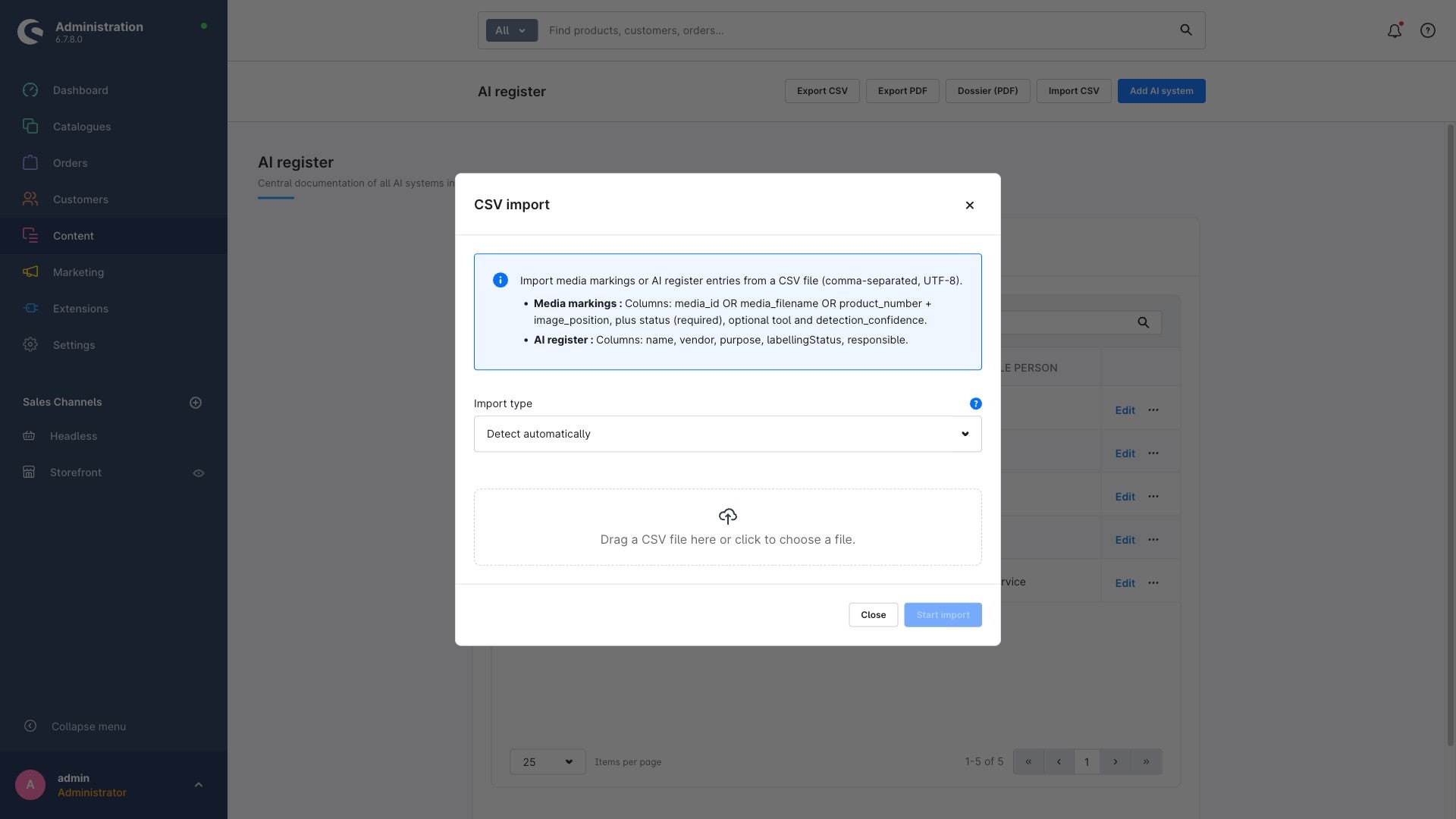
Task: Open notifications bell icon
Action: (1395, 30)
